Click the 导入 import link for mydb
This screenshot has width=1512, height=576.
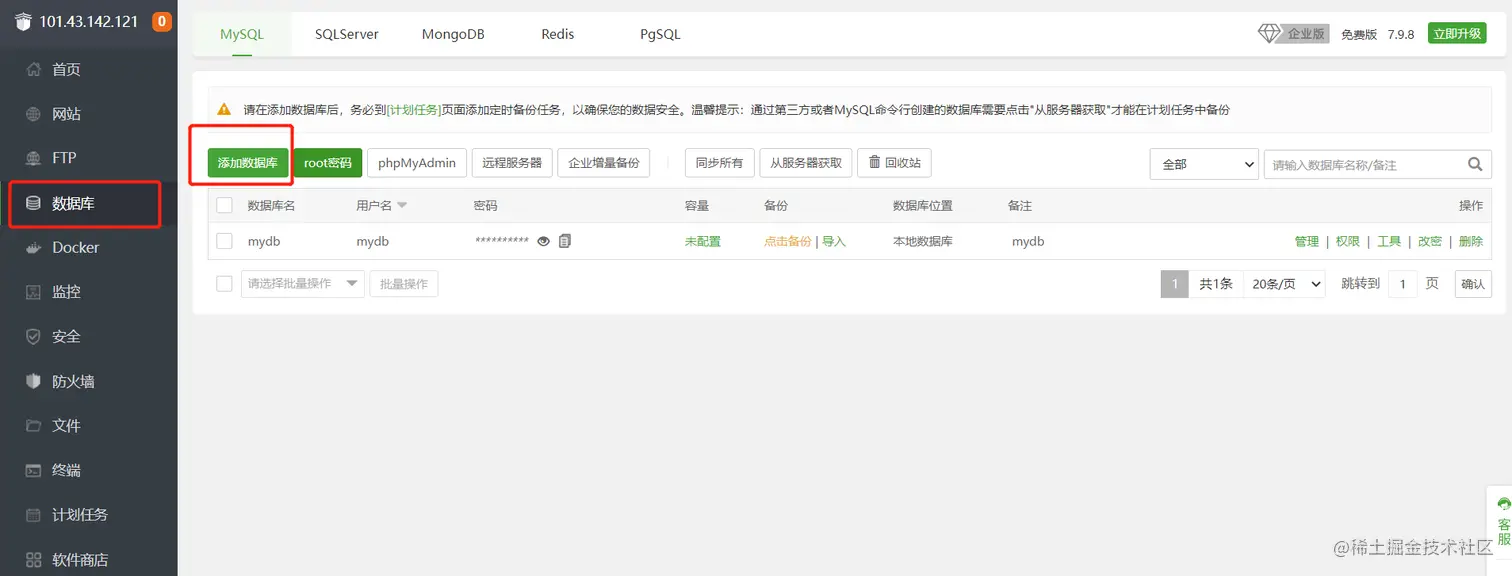pyautogui.click(x=834, y=241)
